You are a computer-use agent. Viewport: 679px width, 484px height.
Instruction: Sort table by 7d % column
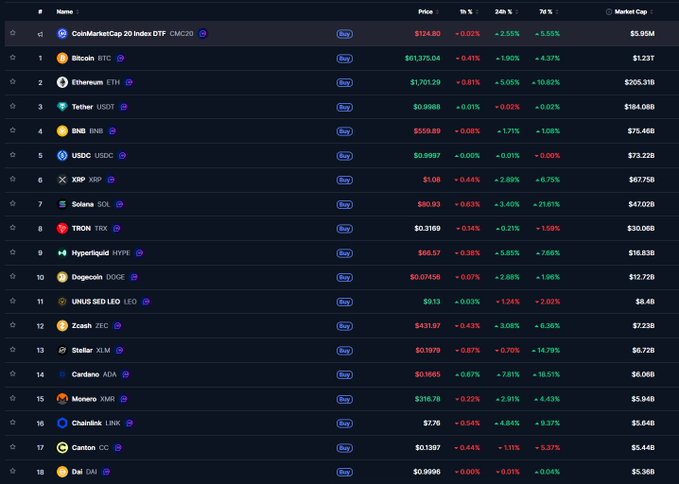(x=548, y=12)
